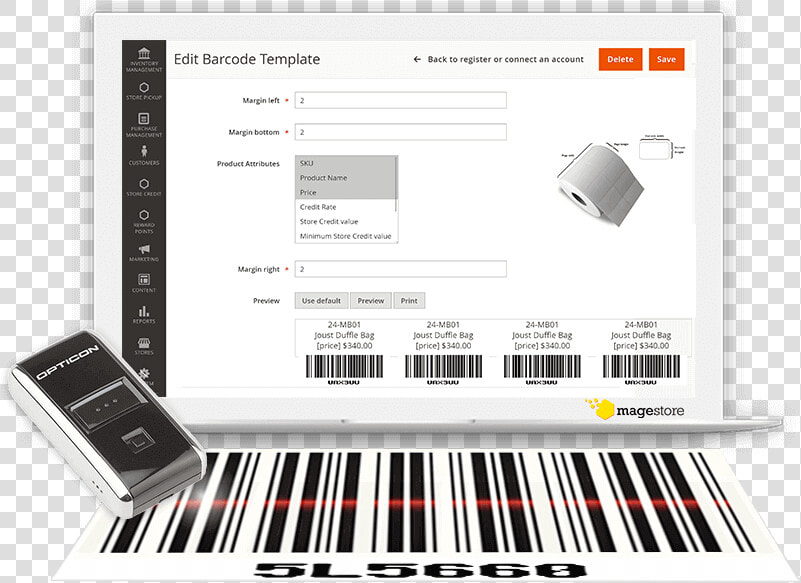Save the barcode template
The width and height of the screenshot is (801, 583).
(x=666, y=59)
